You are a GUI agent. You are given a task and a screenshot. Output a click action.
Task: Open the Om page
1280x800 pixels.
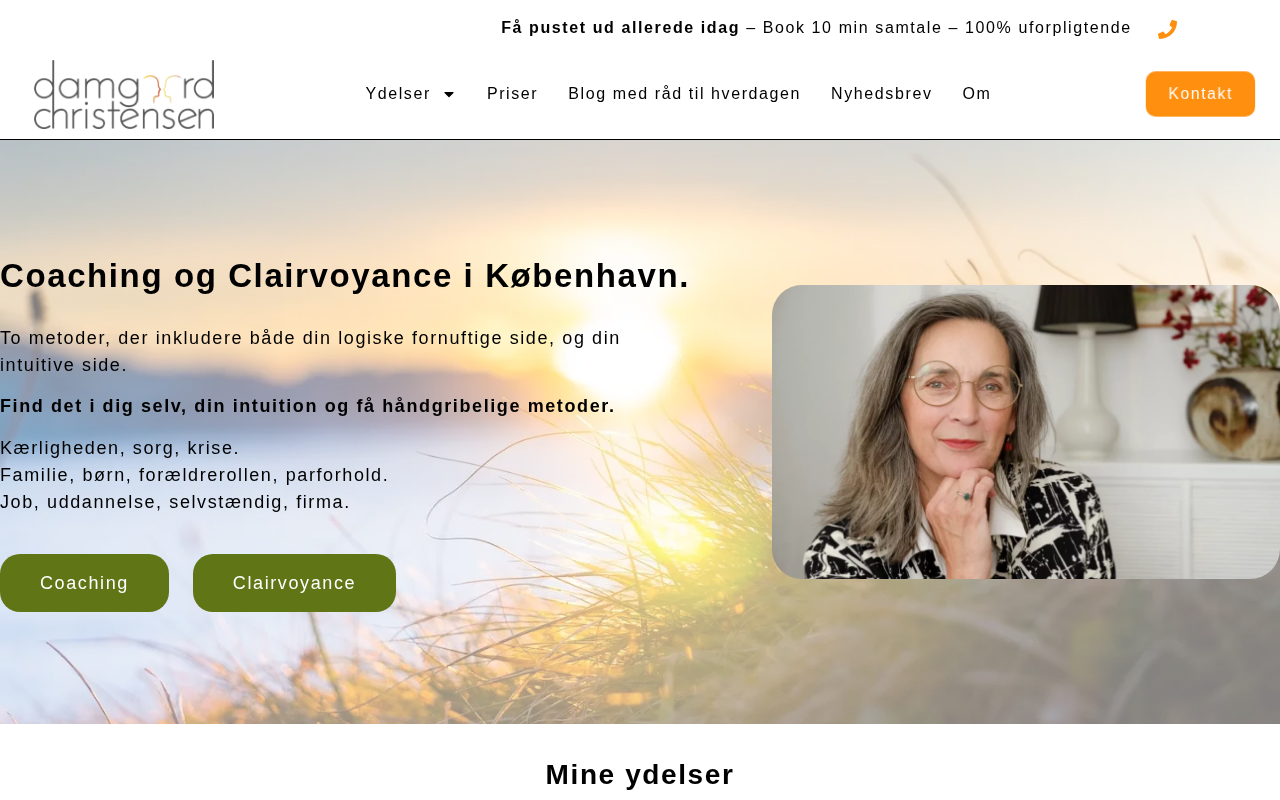click(x=976, y=94)
